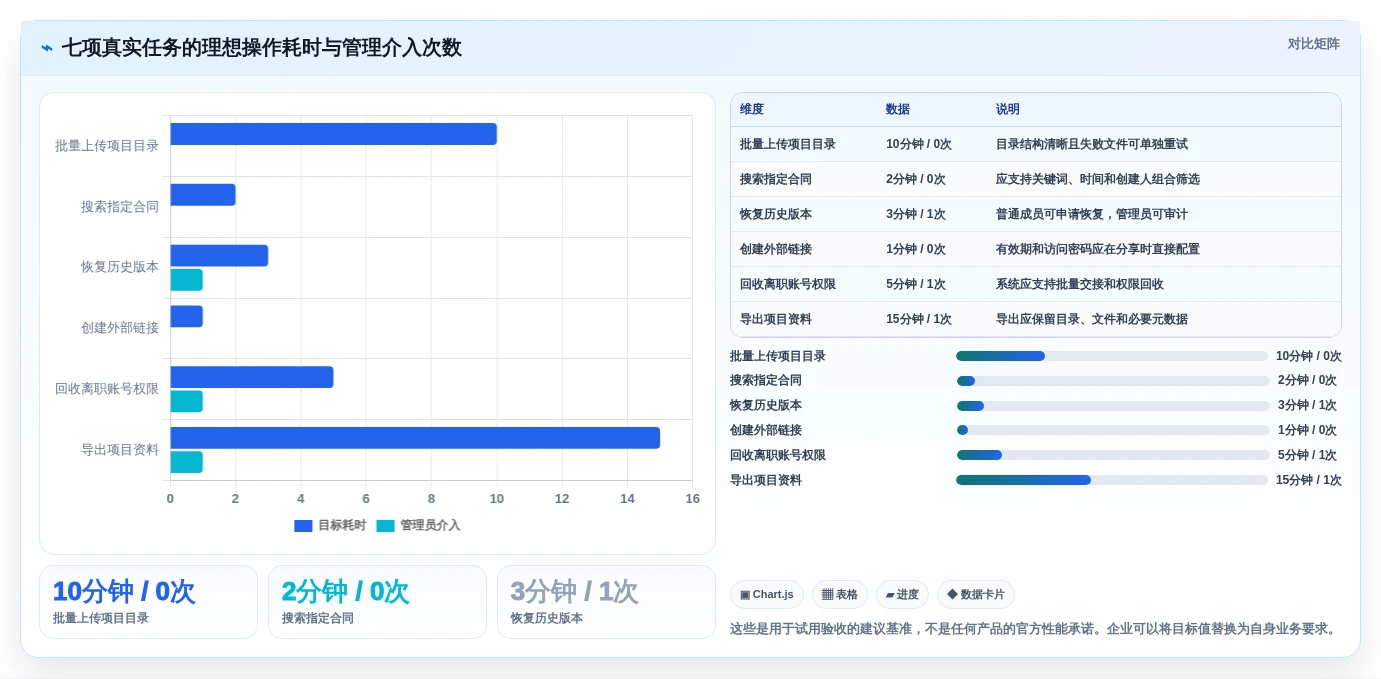The width and height of the screenshot is (1381, 679).
Task: Click the lightning icon beside the title
Action: coord(47,48)
